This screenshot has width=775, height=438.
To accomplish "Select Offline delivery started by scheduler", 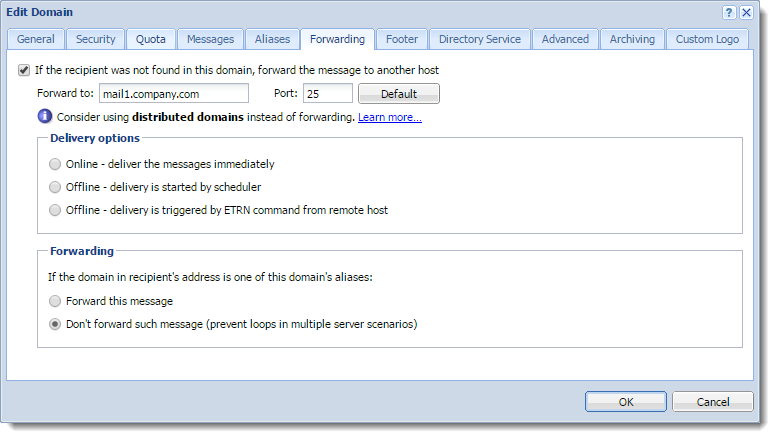I will pyautogui.click(x=55, y=187).
